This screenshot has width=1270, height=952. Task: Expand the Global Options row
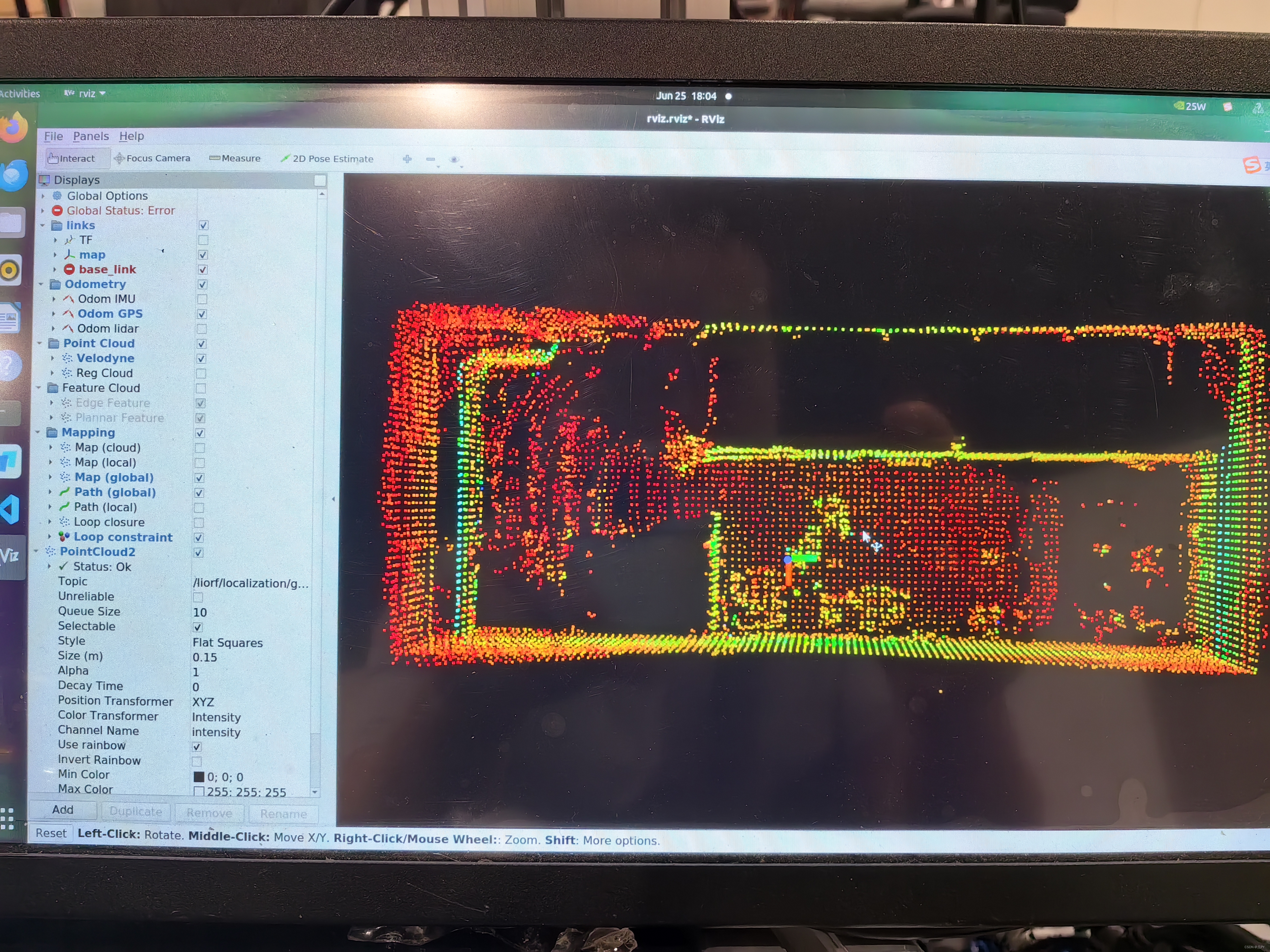[x=43, y=196]
